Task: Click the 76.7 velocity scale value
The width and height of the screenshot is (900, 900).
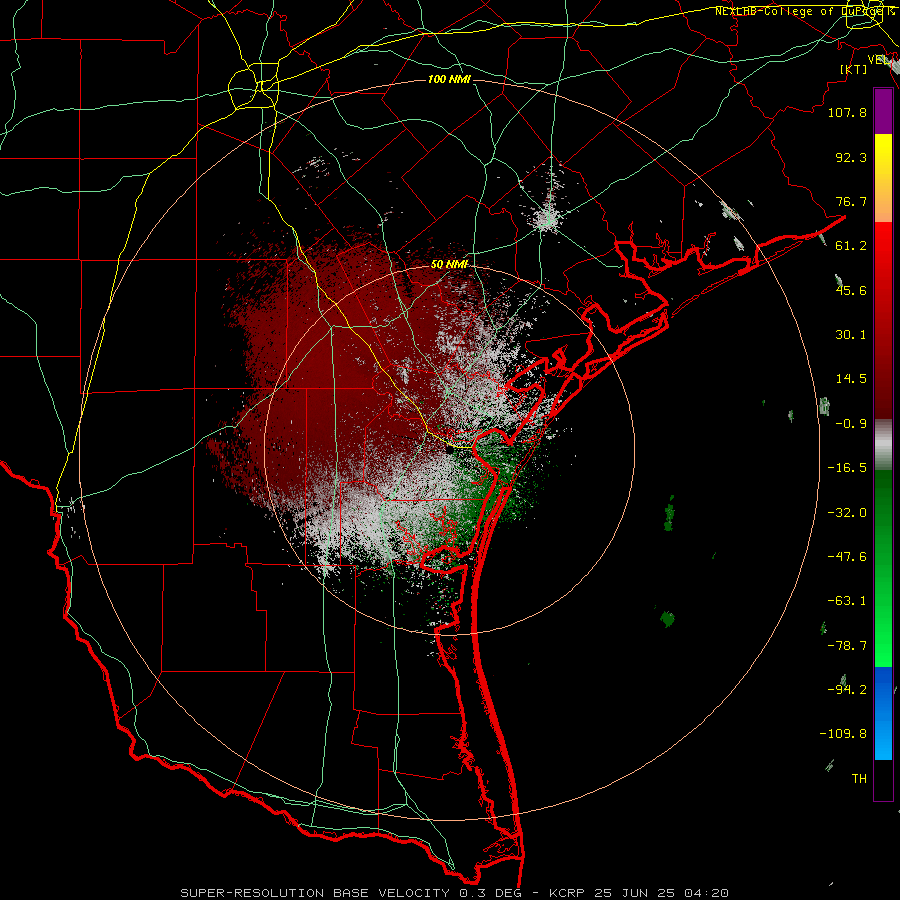Action: click(851, 201)
